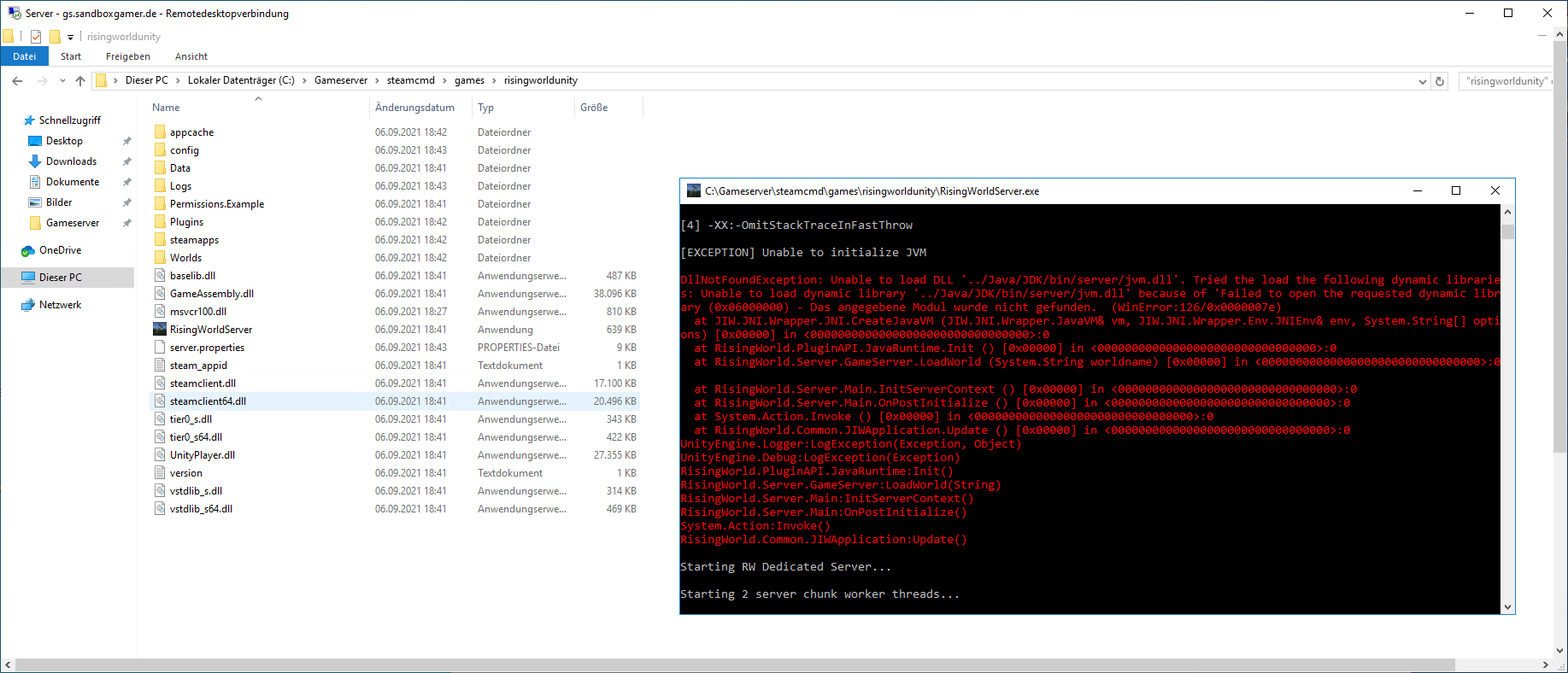Viewport: 1568px width, 673px height.
Task: Click the Data folder icon
Action: pos(160,168)
